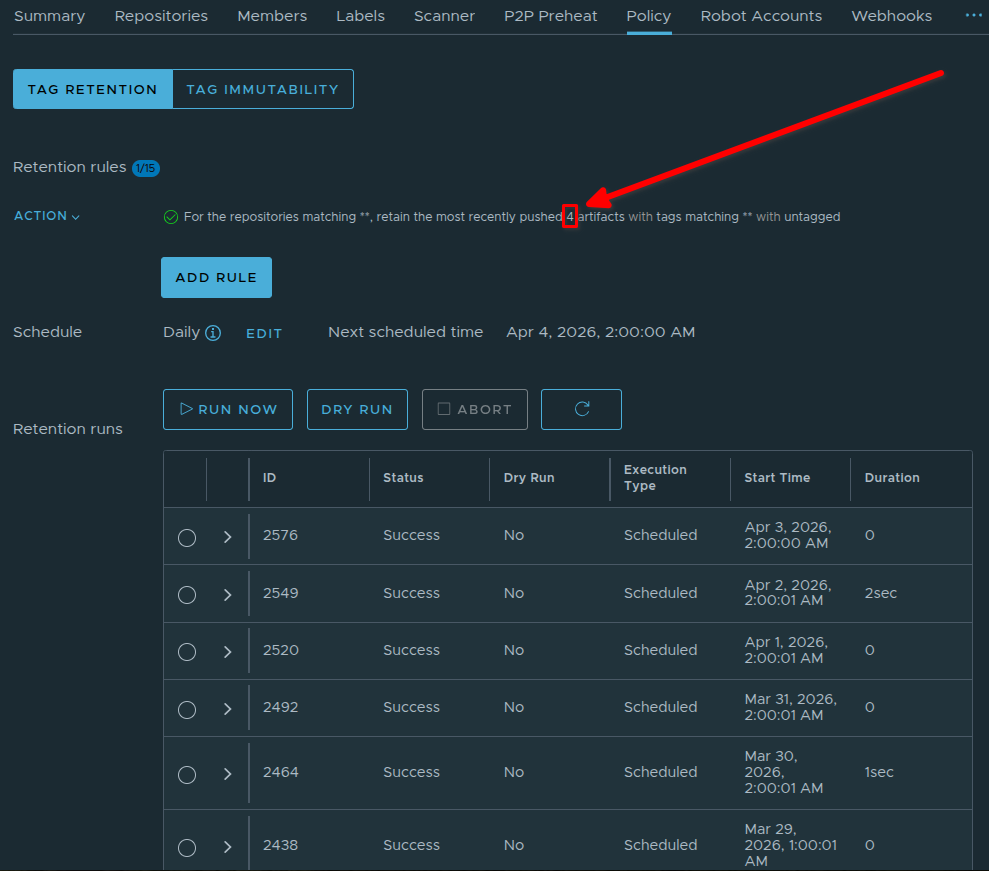Click the retention rules 1/15 count badge
The height and width of the screenshot is (871, 989).
[x=146, y=168]
